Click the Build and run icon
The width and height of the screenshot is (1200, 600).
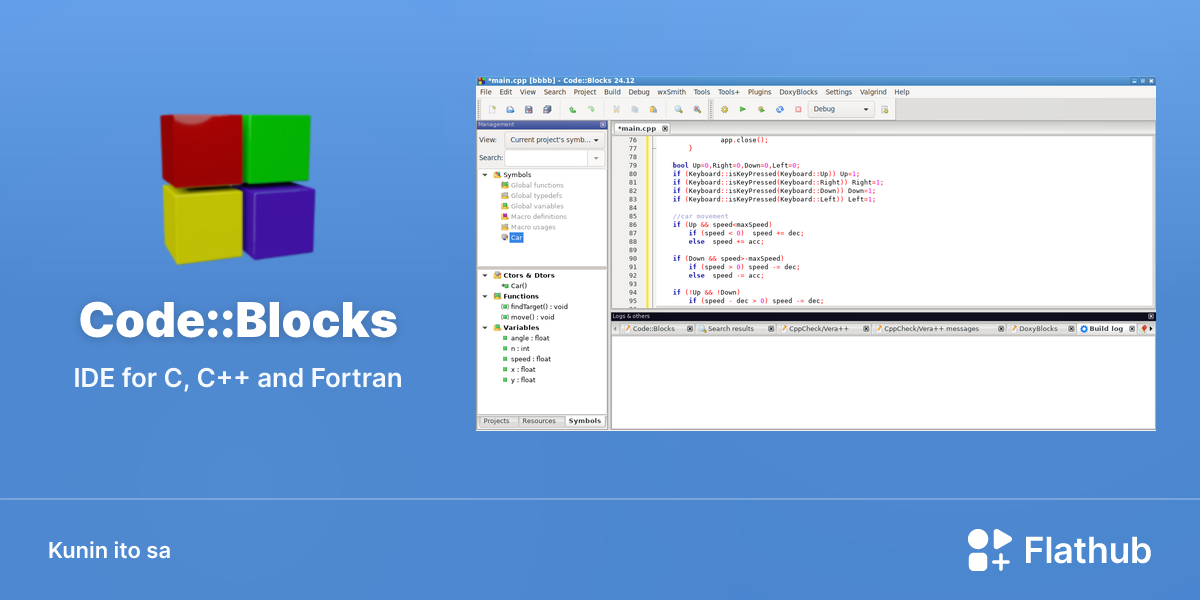tap(761, 109)
